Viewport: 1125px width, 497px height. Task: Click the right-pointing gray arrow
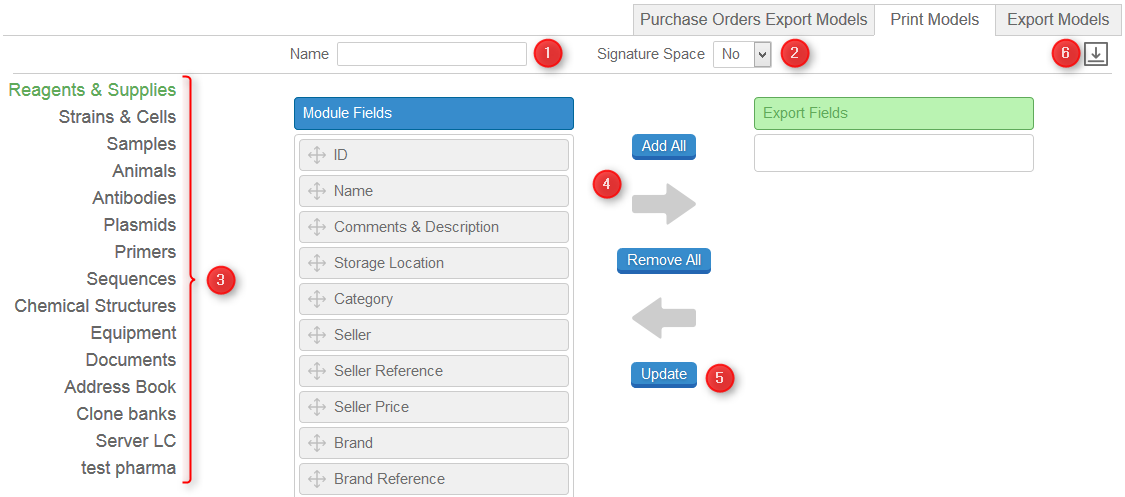(664, 204)
